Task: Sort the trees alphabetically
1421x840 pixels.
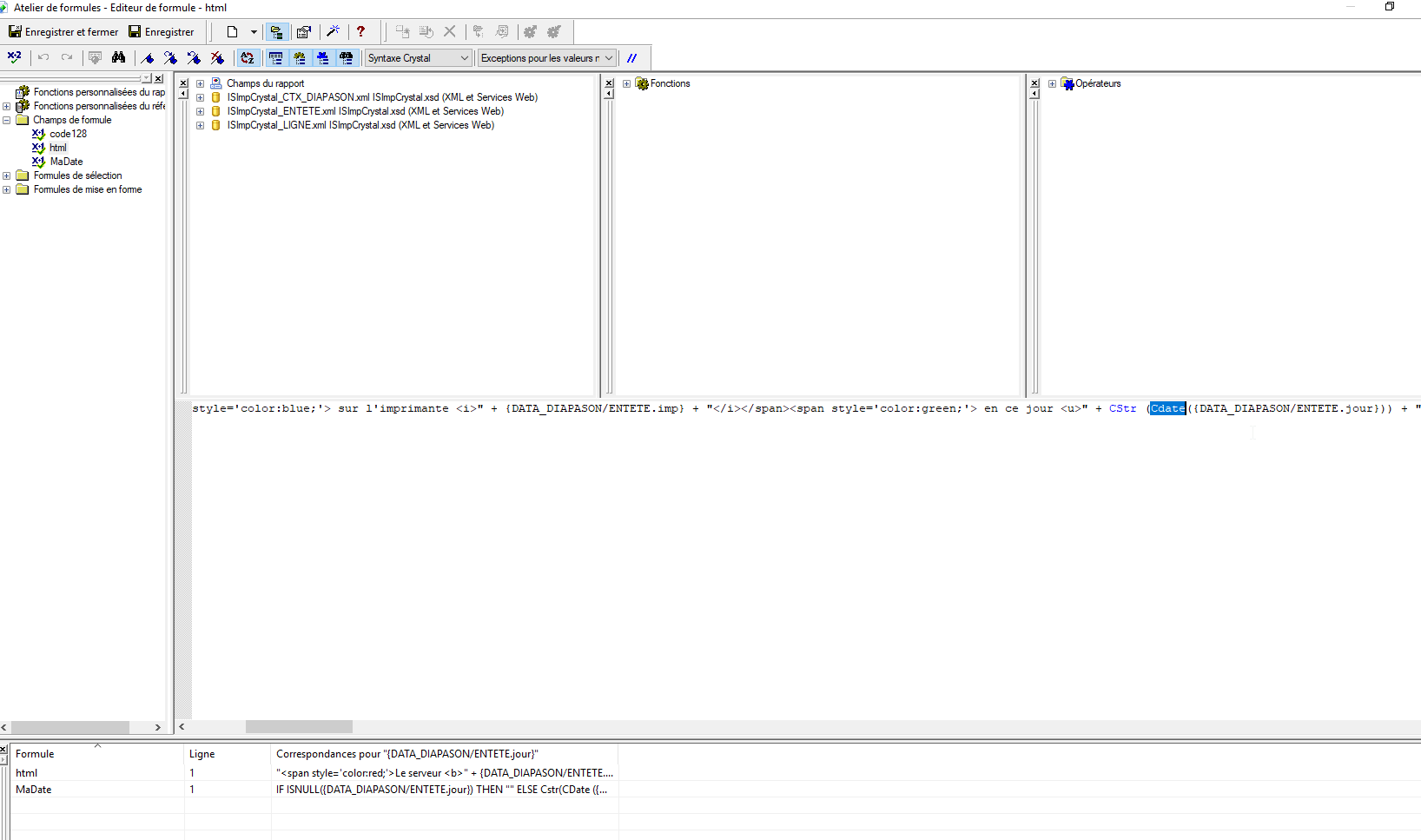Action: coord(248,57)
